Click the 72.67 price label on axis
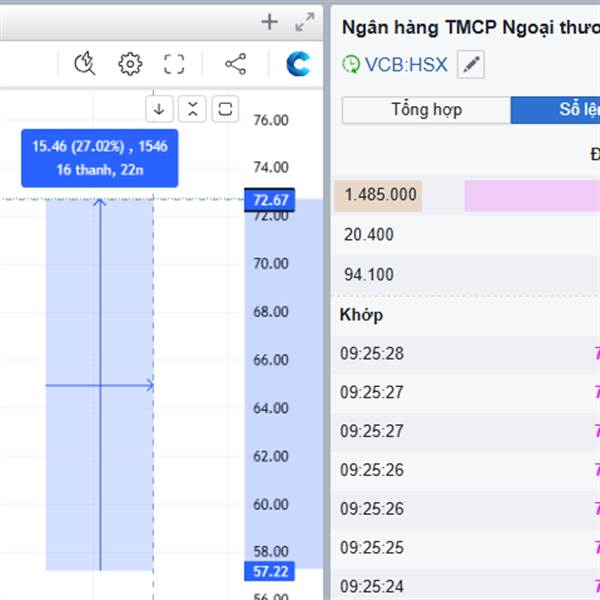The image size is (600, 600). (x=270, y=200)
